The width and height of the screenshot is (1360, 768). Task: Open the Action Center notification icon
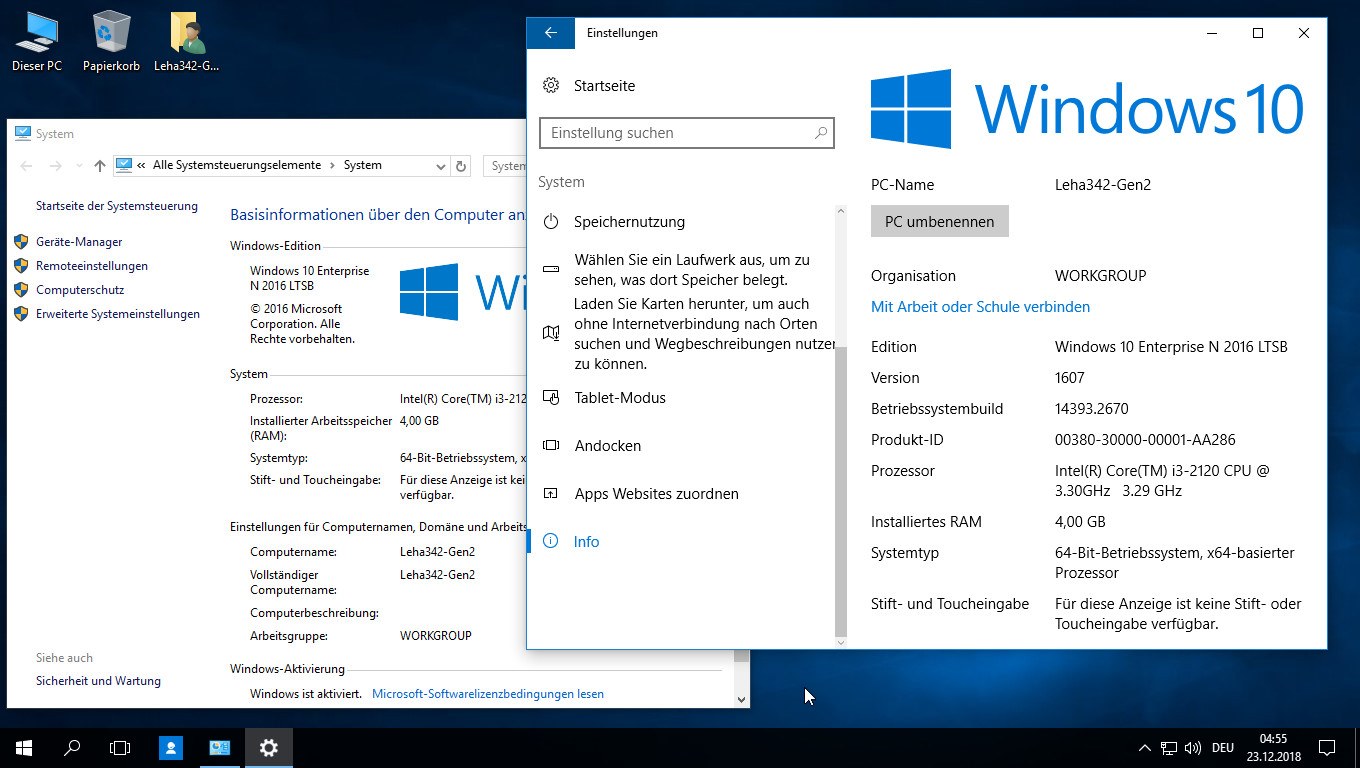(1327, 748)
